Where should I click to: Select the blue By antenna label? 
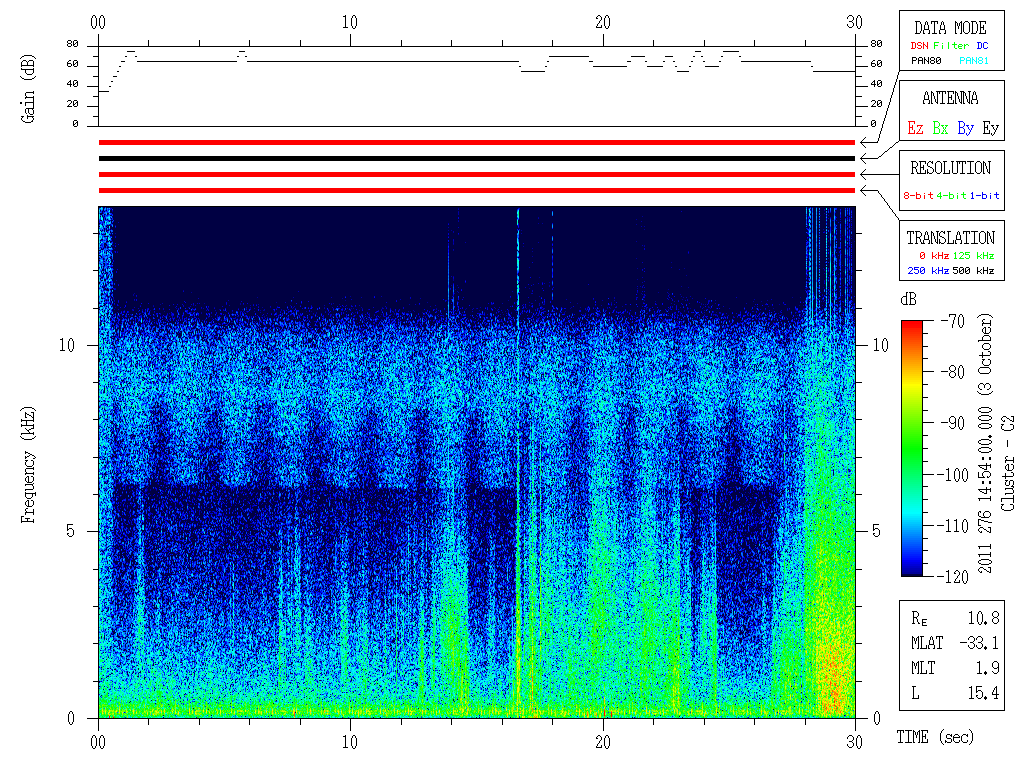coord(965,128)
